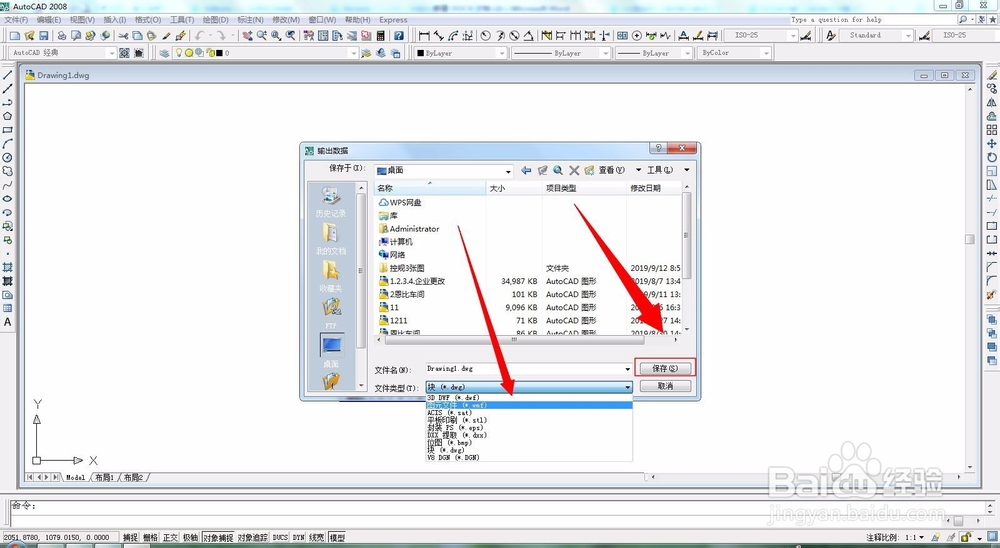Click the Cut (scissors) toolbar icon
This screenshot has height=548, width=1000.
(x=123, y=36)
